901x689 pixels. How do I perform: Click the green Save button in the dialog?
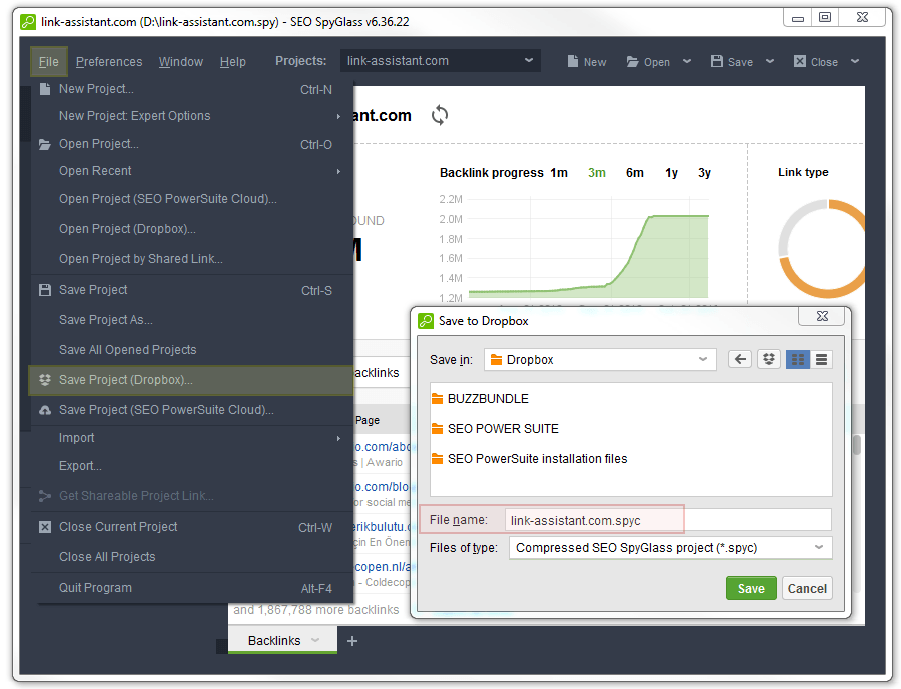pyautogui.click(x=751, y=588)
